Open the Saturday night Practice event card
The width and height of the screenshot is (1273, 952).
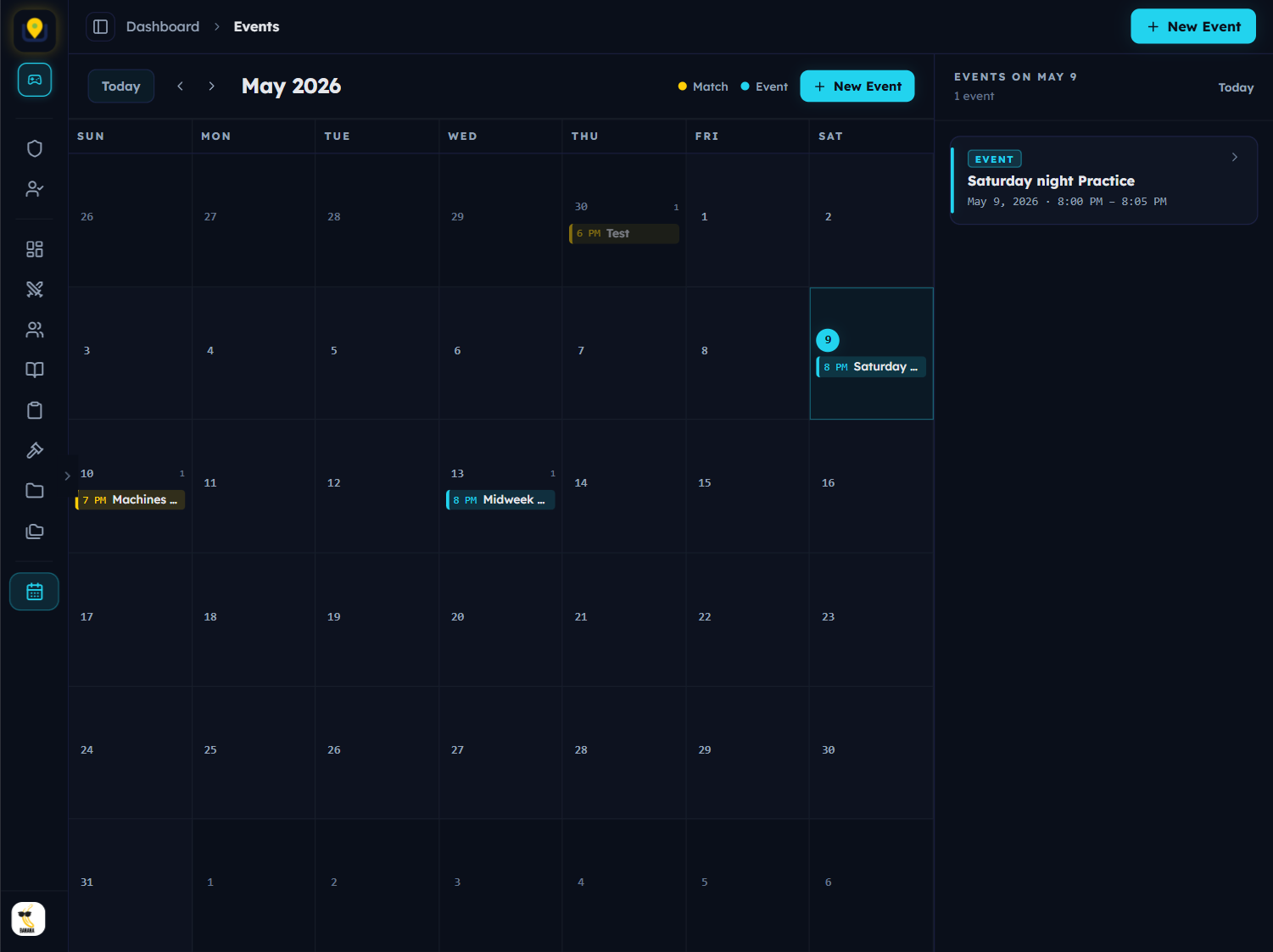click(1103, 181)
